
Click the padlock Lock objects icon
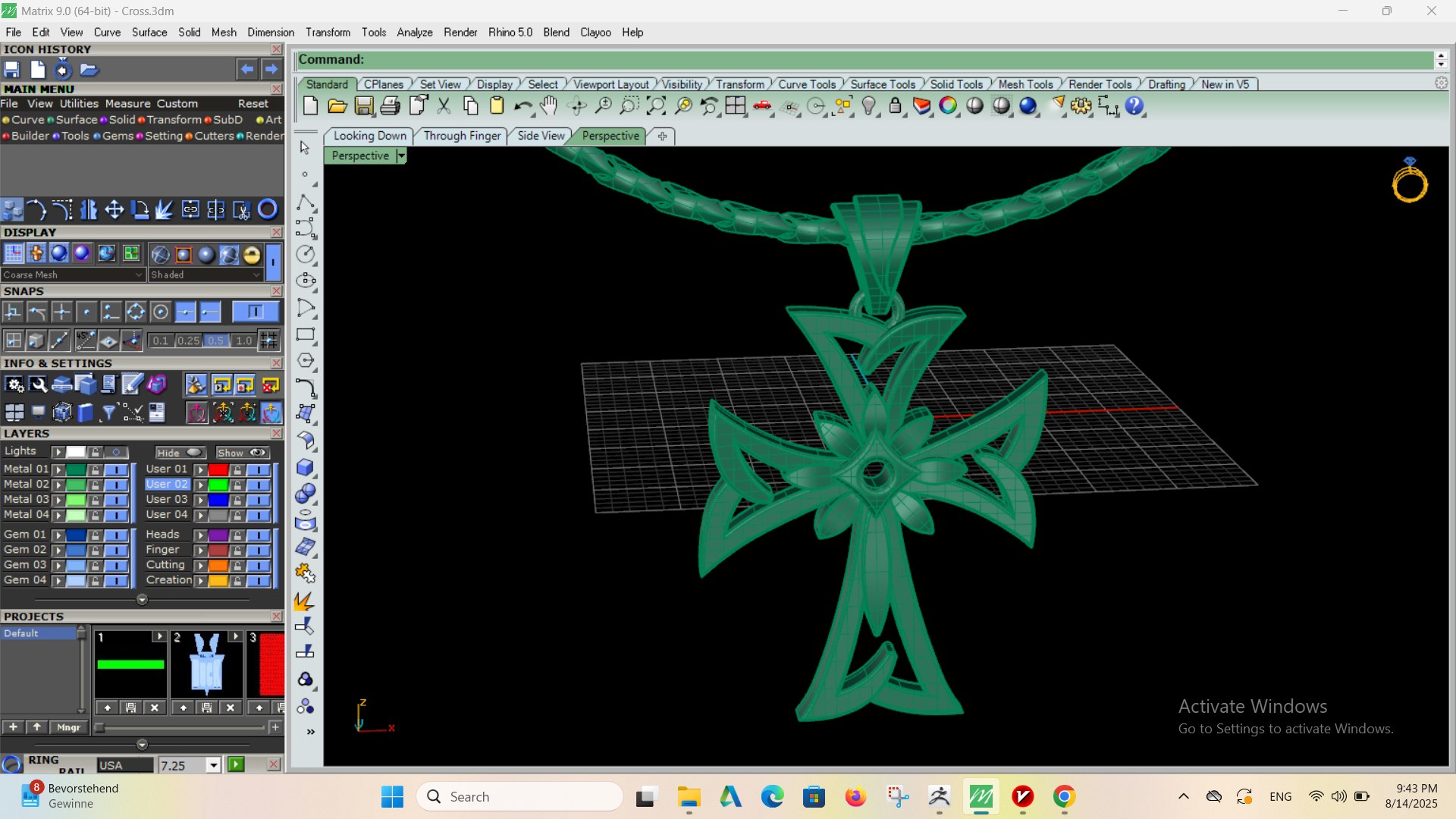(896, 106)
